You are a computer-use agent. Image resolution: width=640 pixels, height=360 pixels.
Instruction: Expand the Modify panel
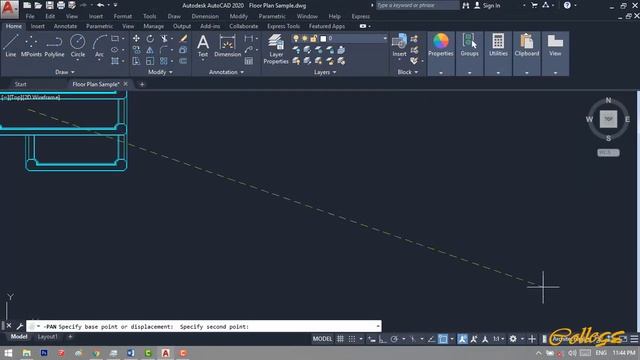click(160, 72)
